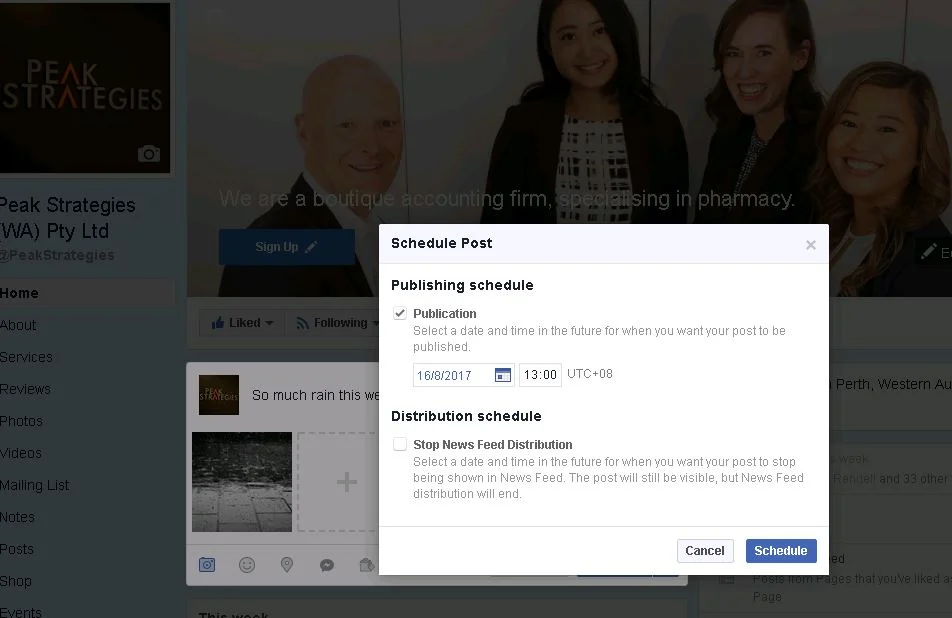Image resolution: width=952 pixels, height=618 pixels.
Task: Click the Peak Strategies profile picture
Action: [x=85, y=87]
